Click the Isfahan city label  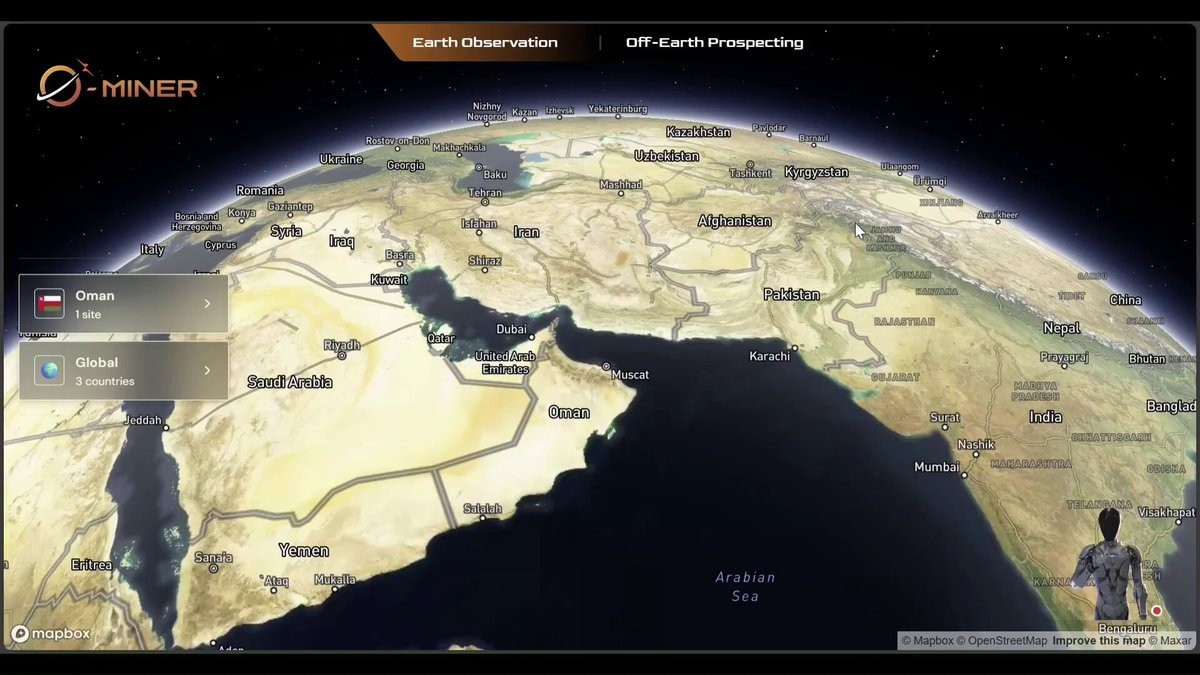(479, 224)
